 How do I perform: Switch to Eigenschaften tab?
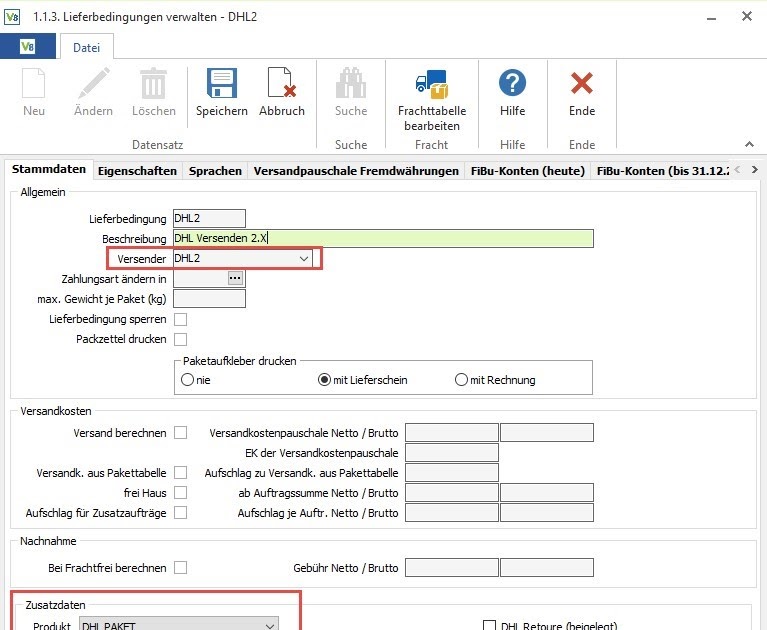(x=137, y=171)
